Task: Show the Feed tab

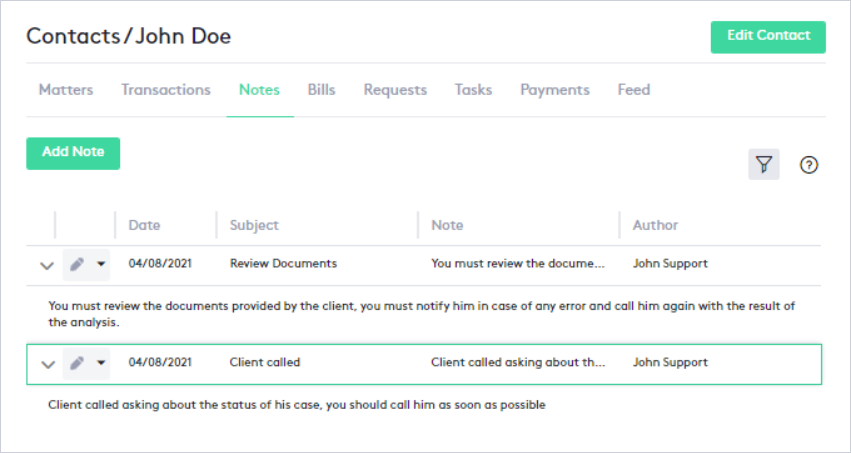Action: pos(634,90)
